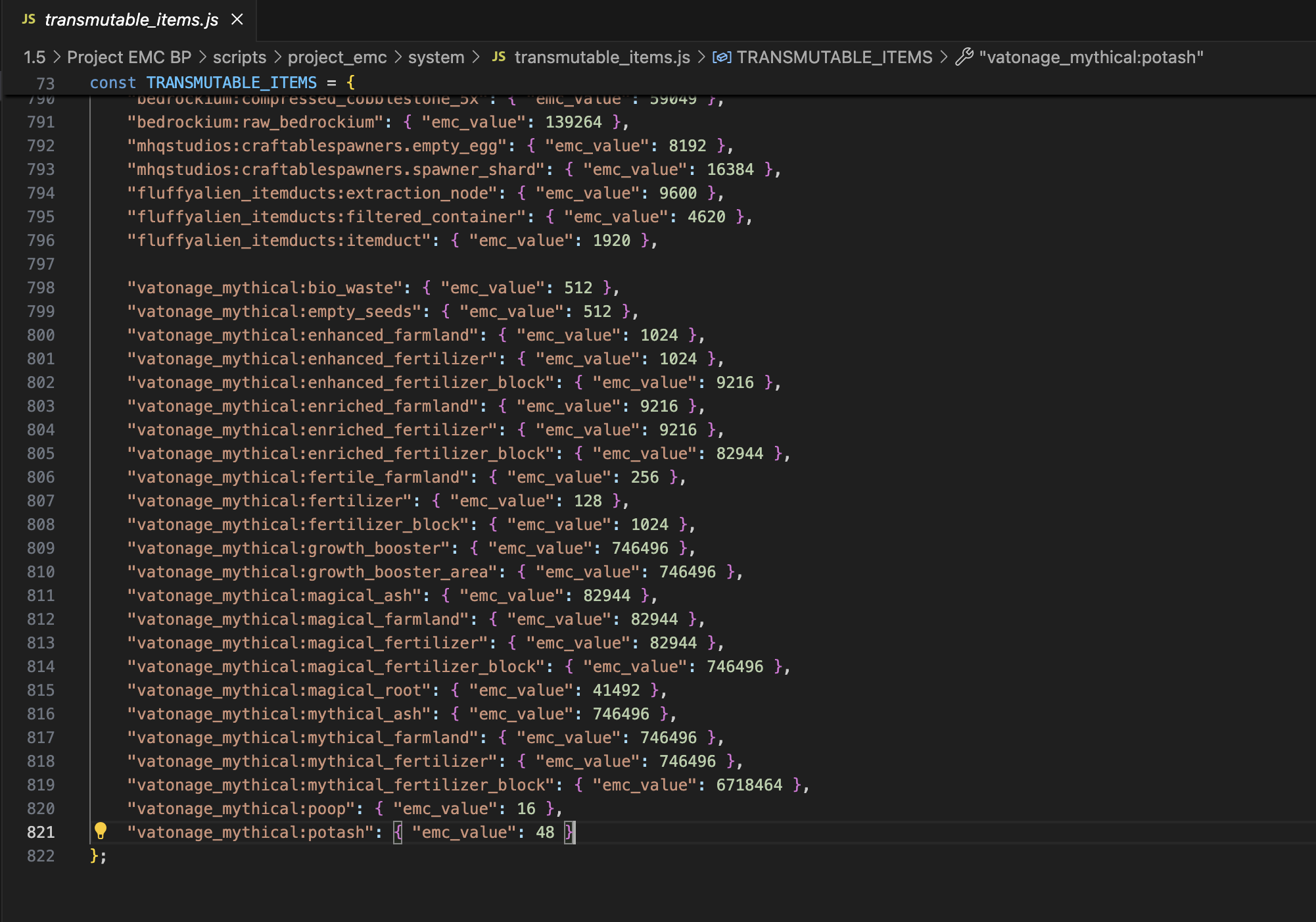Click line number 821 in the gutter
1316x922 pixels.
tap(41, 832)
